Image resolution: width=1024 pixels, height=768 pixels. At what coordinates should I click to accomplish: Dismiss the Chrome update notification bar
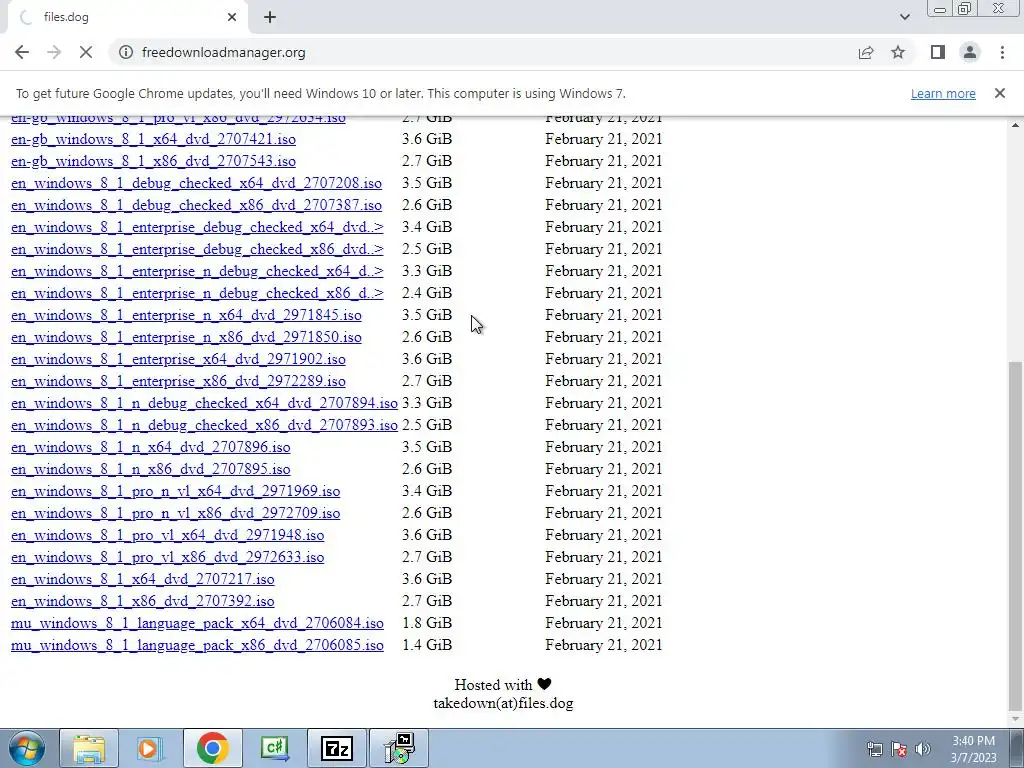pos(1000,93)
